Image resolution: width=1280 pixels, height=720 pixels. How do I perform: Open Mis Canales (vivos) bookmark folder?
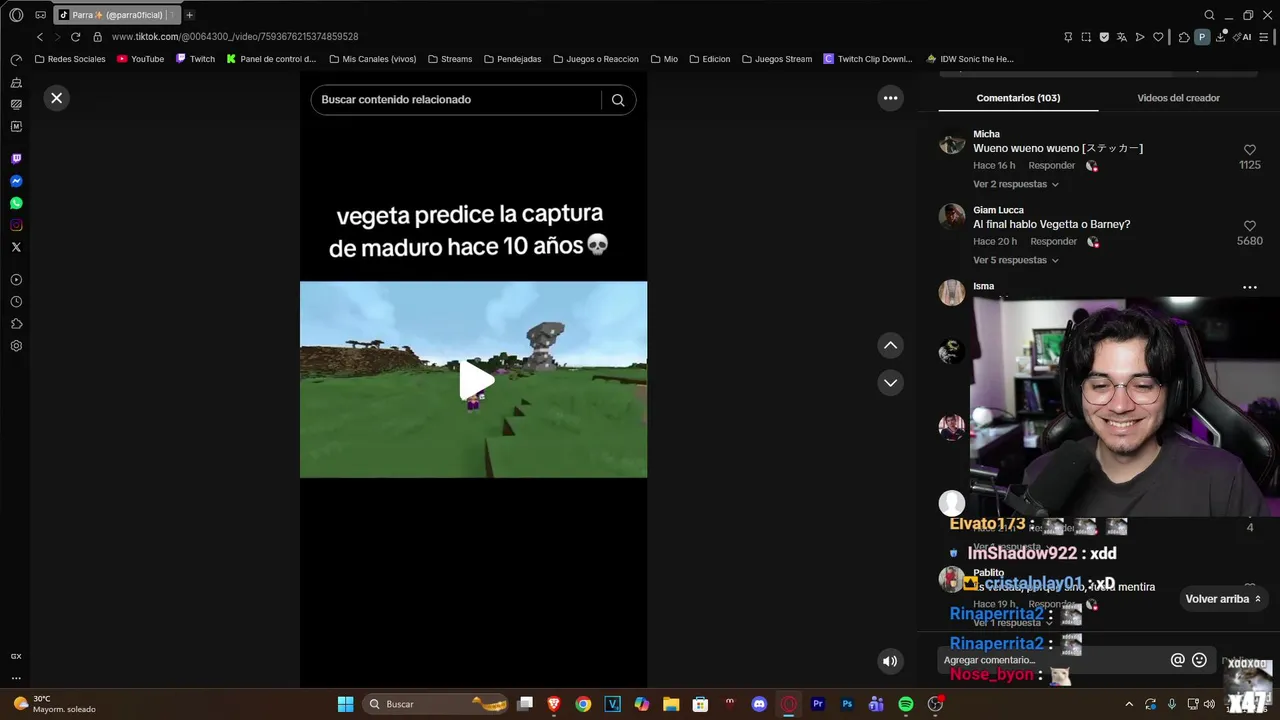tap(372, 59)
